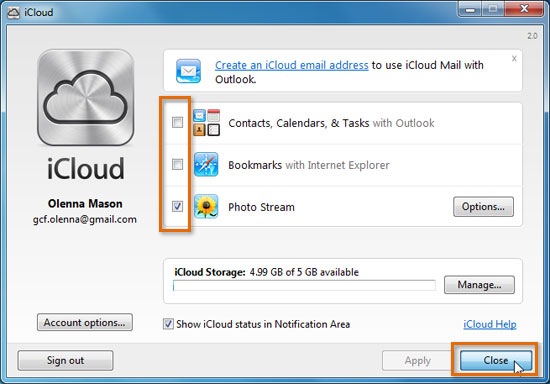Click the Manage storage button
Image resolution: width=550 pixels, height=384 pixels.
pyautogui.click(x=479, y=285)
